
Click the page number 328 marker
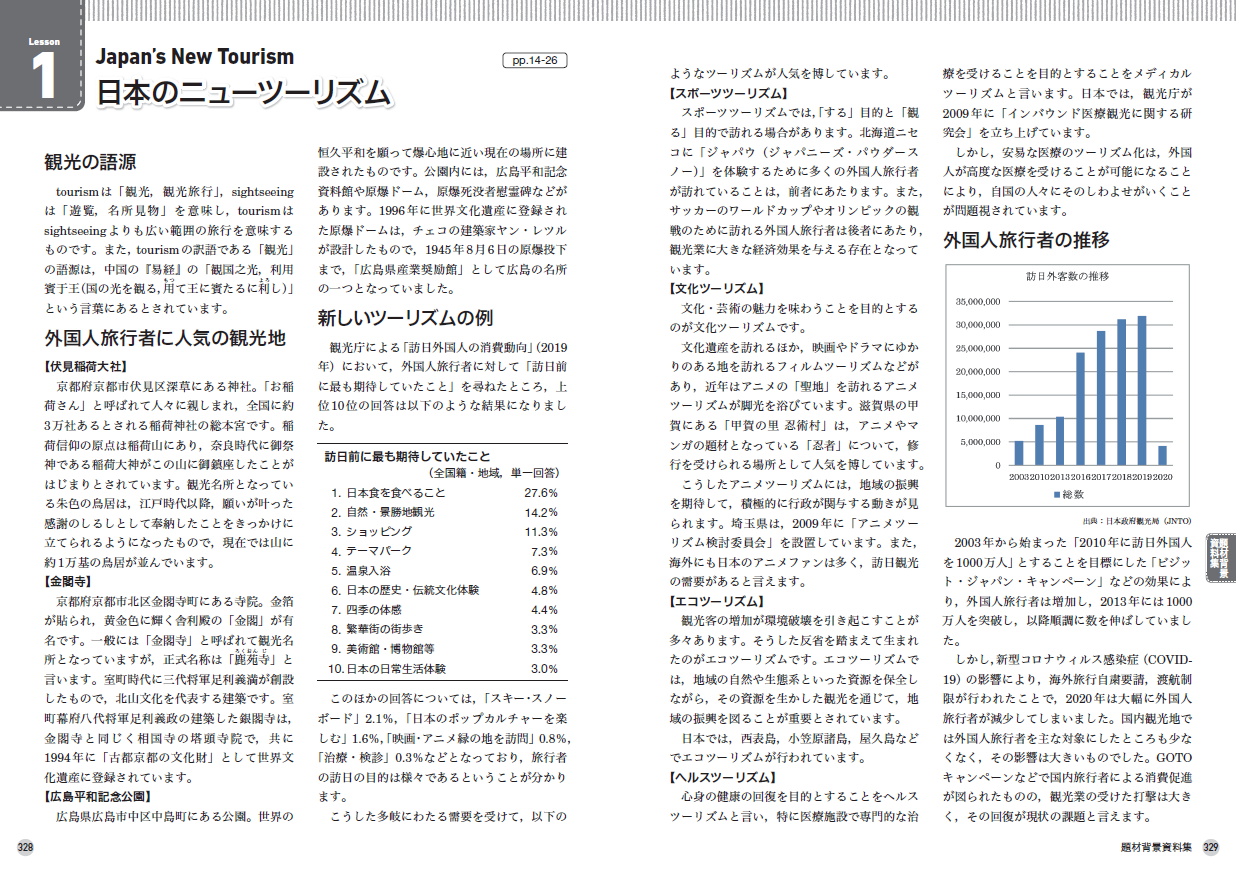click(x=25, y=847)
